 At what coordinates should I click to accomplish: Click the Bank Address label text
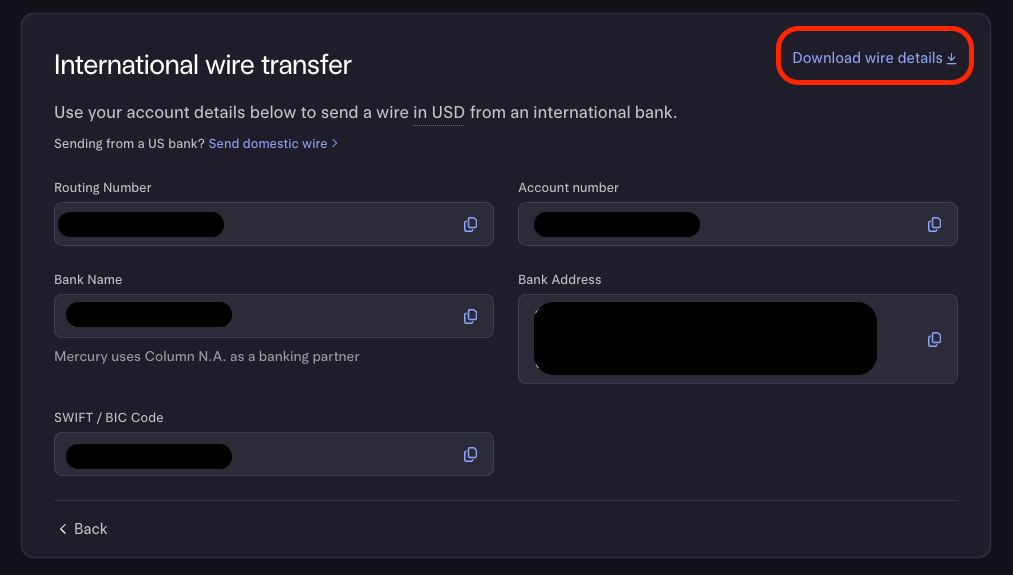(560, 280)
